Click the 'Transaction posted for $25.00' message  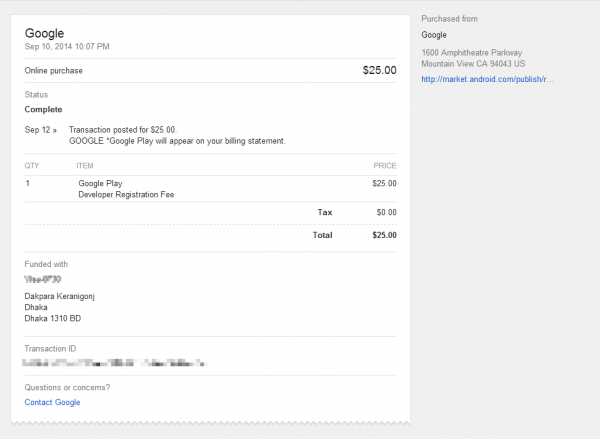coord(123,130)
